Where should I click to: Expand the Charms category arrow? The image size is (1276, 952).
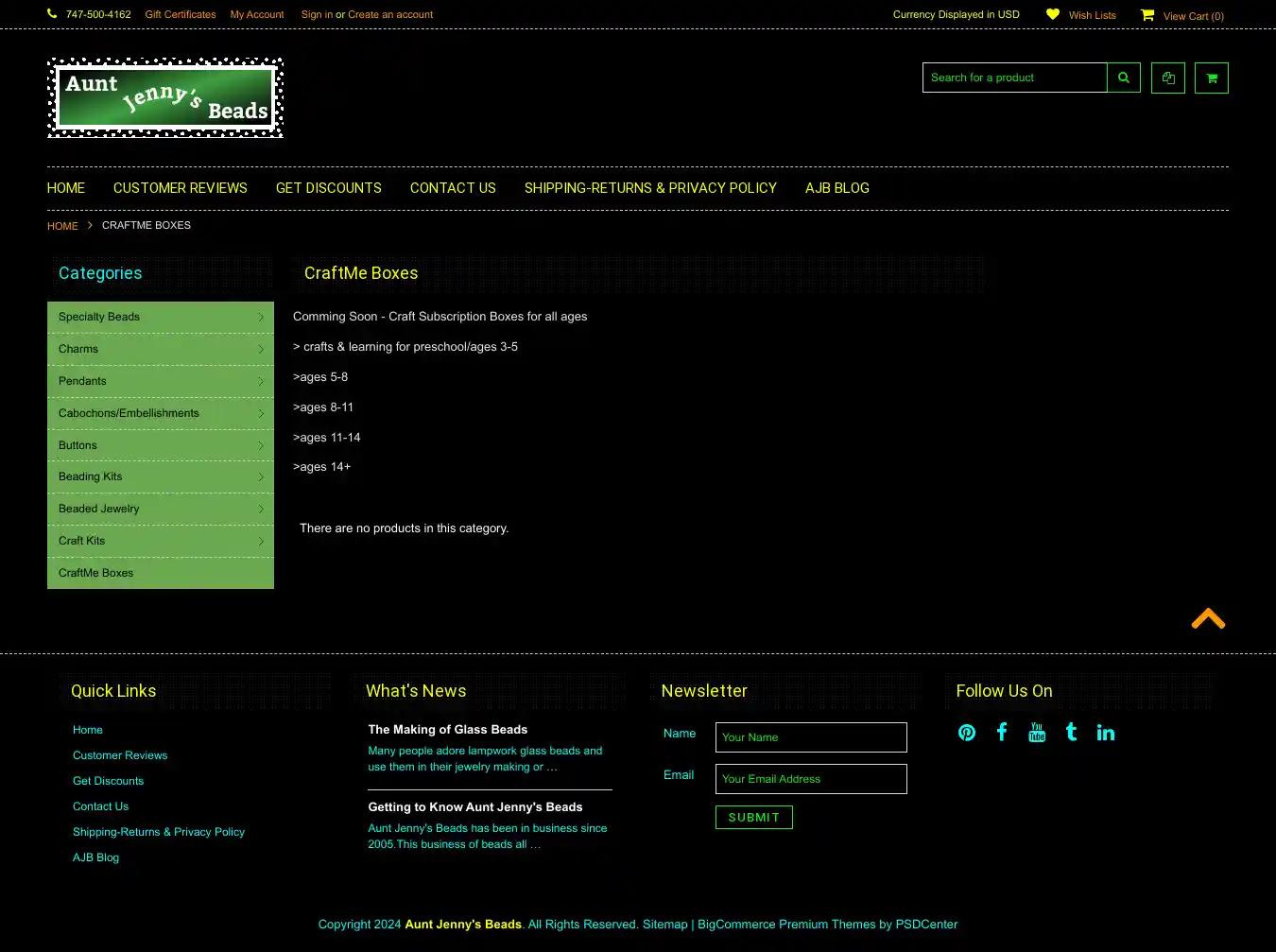[261, 350]
